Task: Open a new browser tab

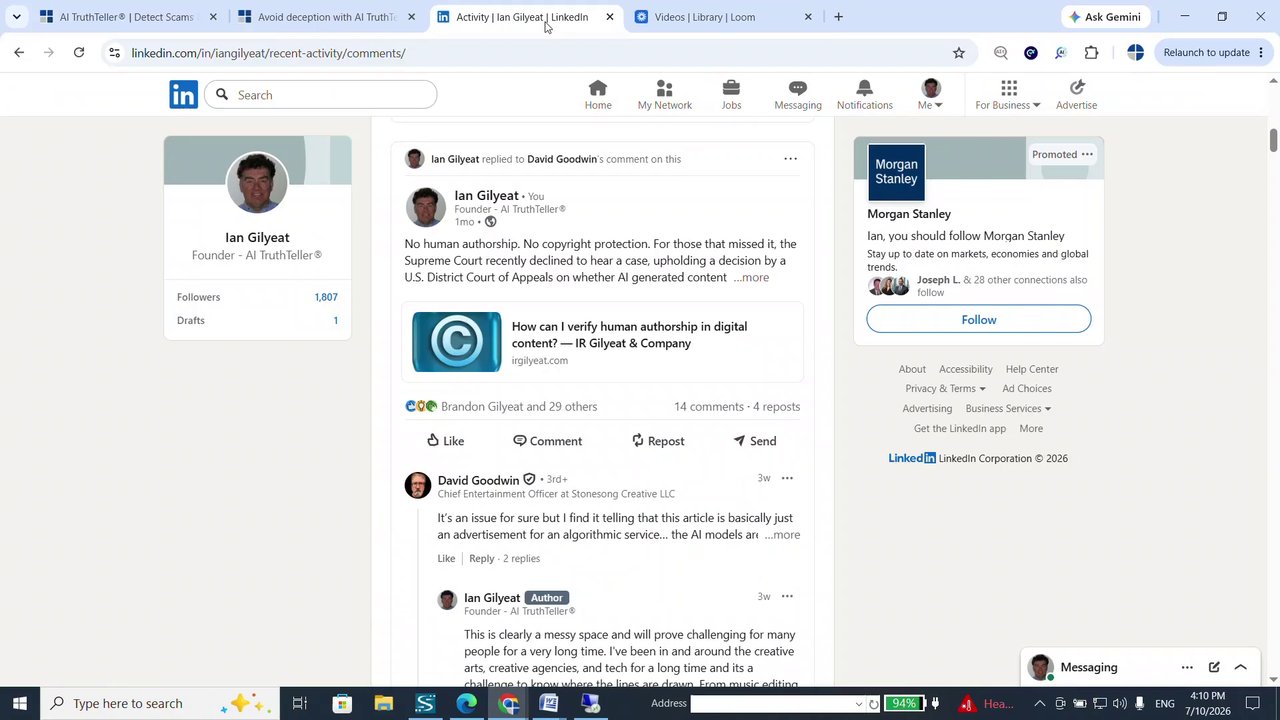Action: click(838, 17)
